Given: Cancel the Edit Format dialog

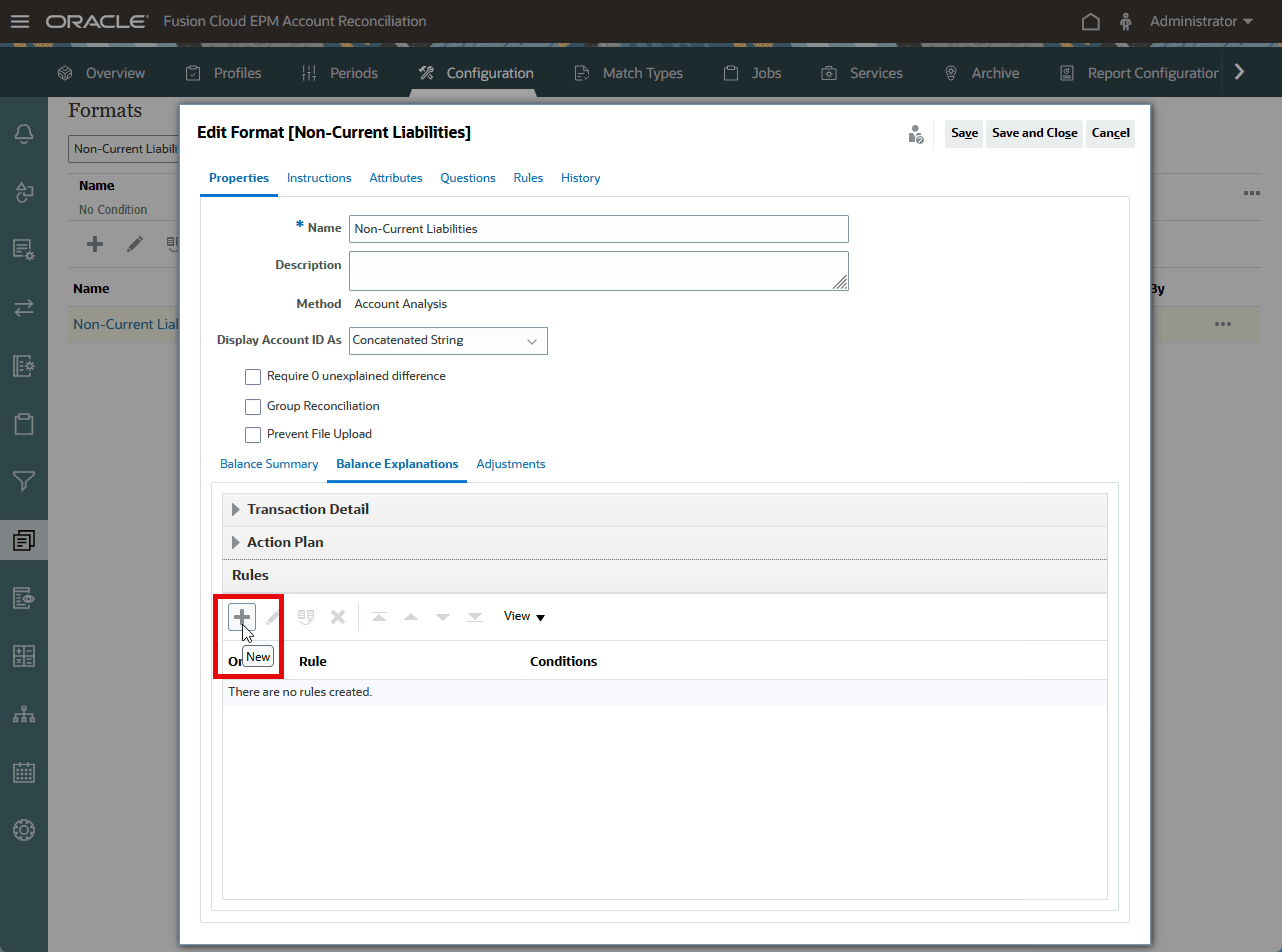Looking at the screenshot, I should point(1110,133).
